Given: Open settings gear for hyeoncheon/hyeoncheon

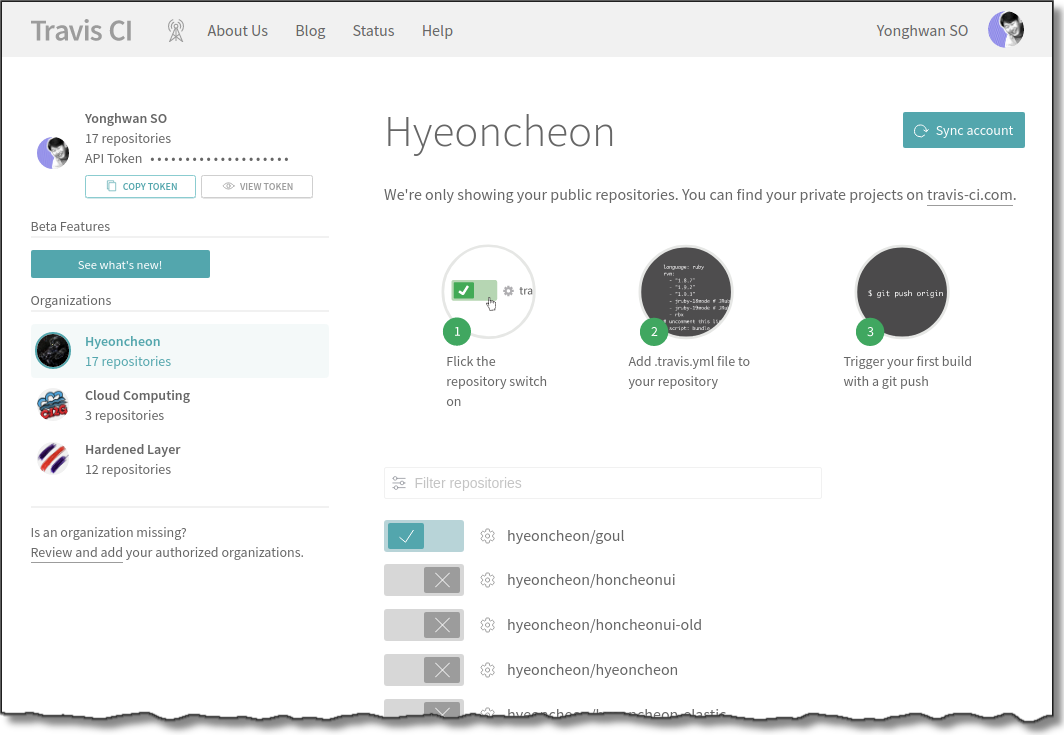Looking at the screenshot, I should point(488,670).
